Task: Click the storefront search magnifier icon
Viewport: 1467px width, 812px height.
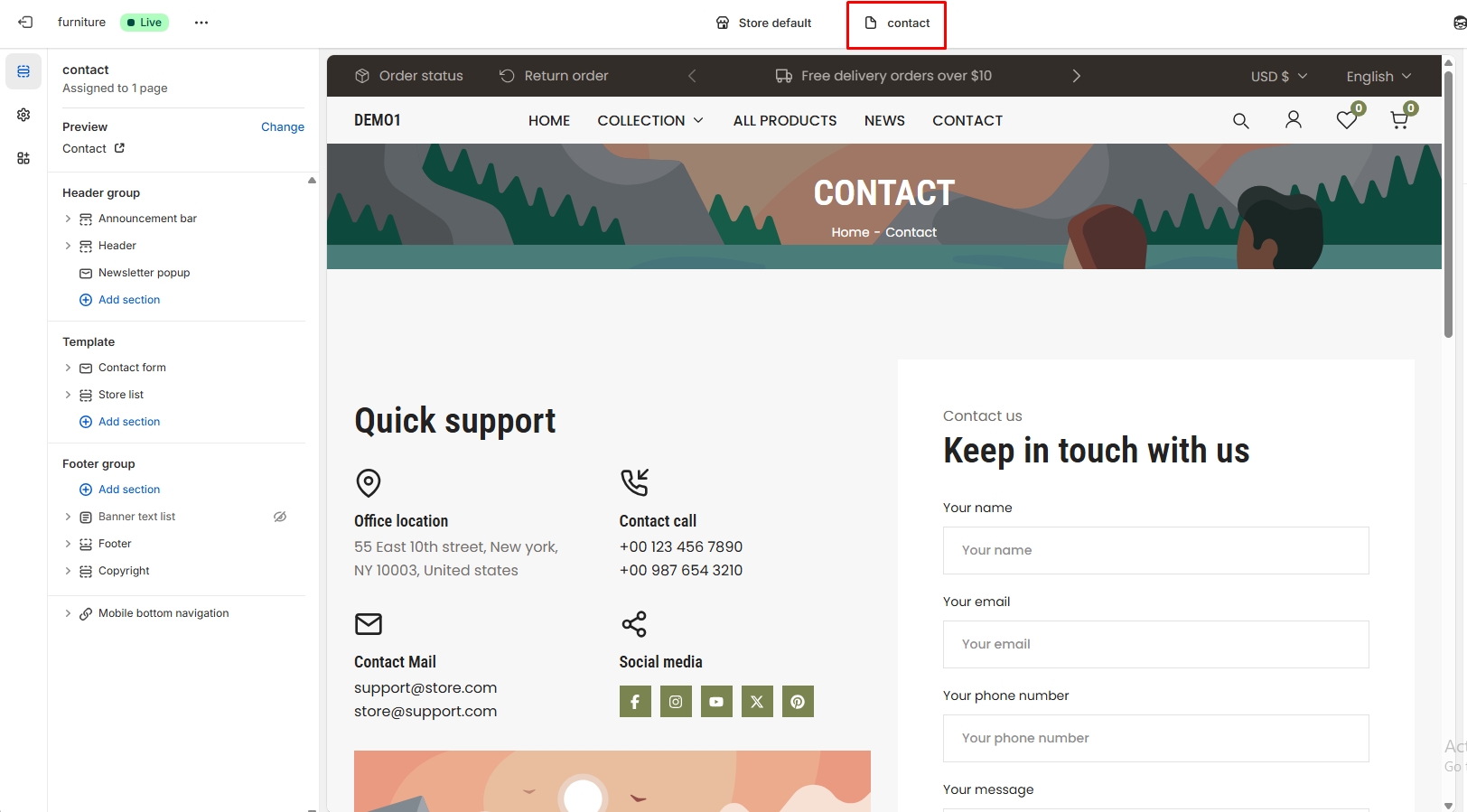Action: 1240,121
